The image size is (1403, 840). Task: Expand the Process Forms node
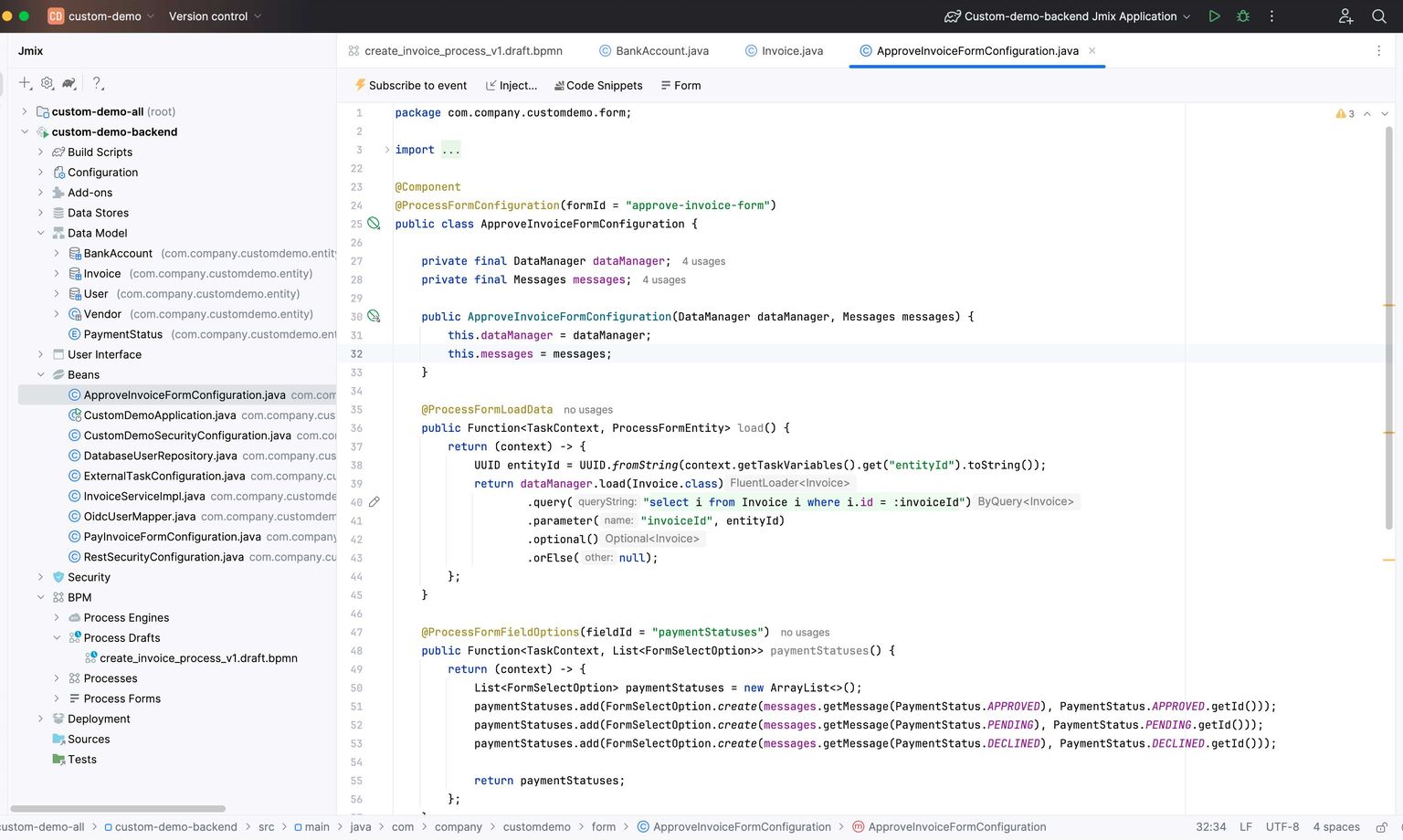[x=57, y=698]
